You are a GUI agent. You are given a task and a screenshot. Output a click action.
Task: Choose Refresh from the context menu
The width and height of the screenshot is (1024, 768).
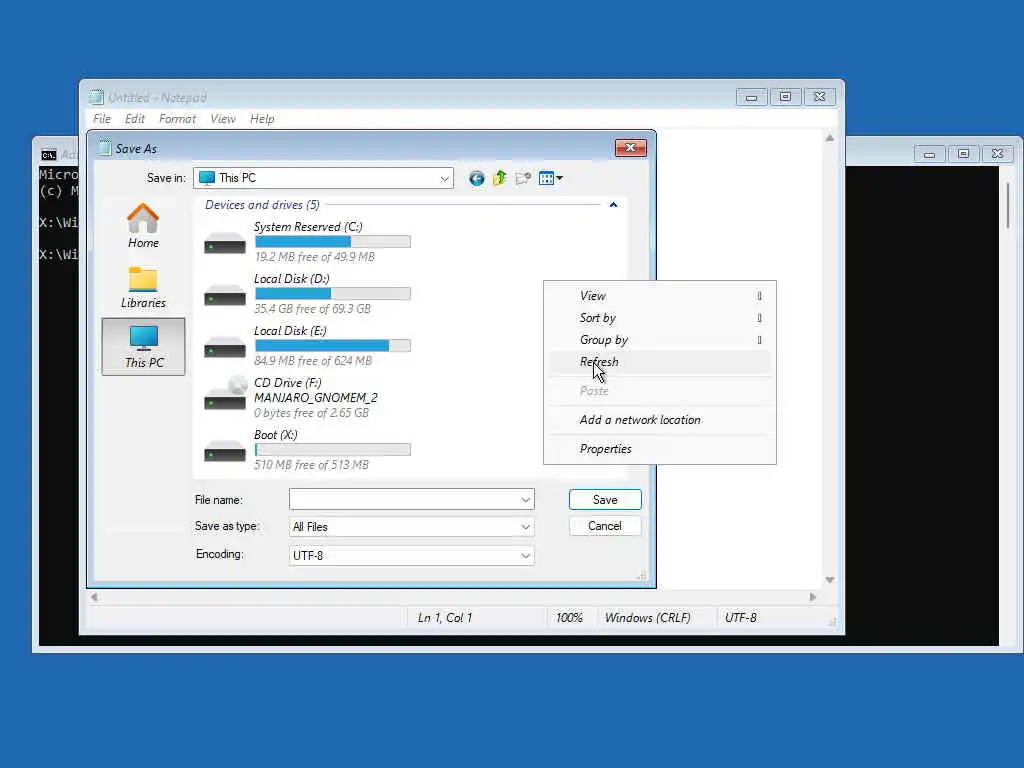660,362
